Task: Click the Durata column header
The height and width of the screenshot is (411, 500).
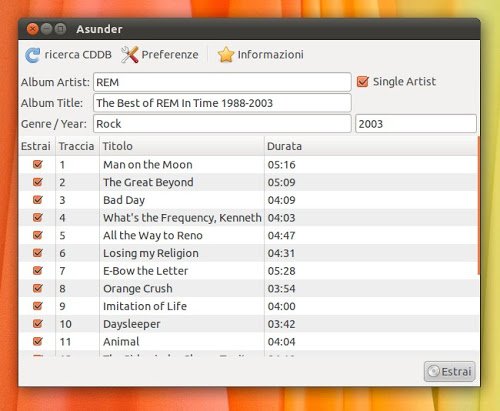Action: [x=371, y=146]
